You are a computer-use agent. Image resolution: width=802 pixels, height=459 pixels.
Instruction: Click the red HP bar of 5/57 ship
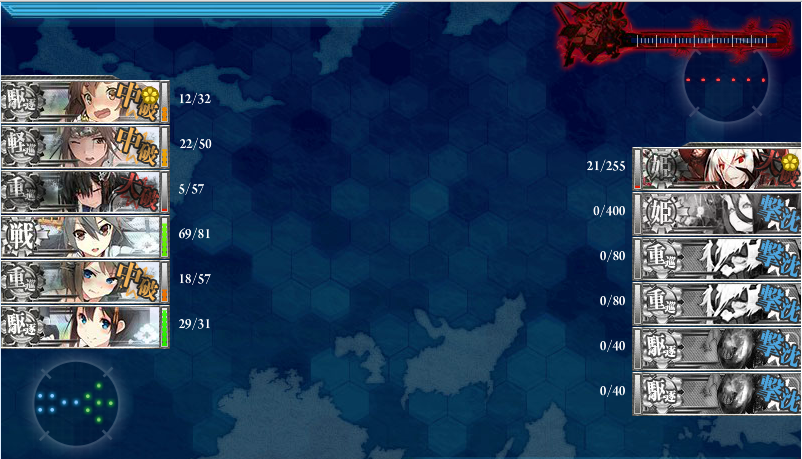[x=165, y=191]
